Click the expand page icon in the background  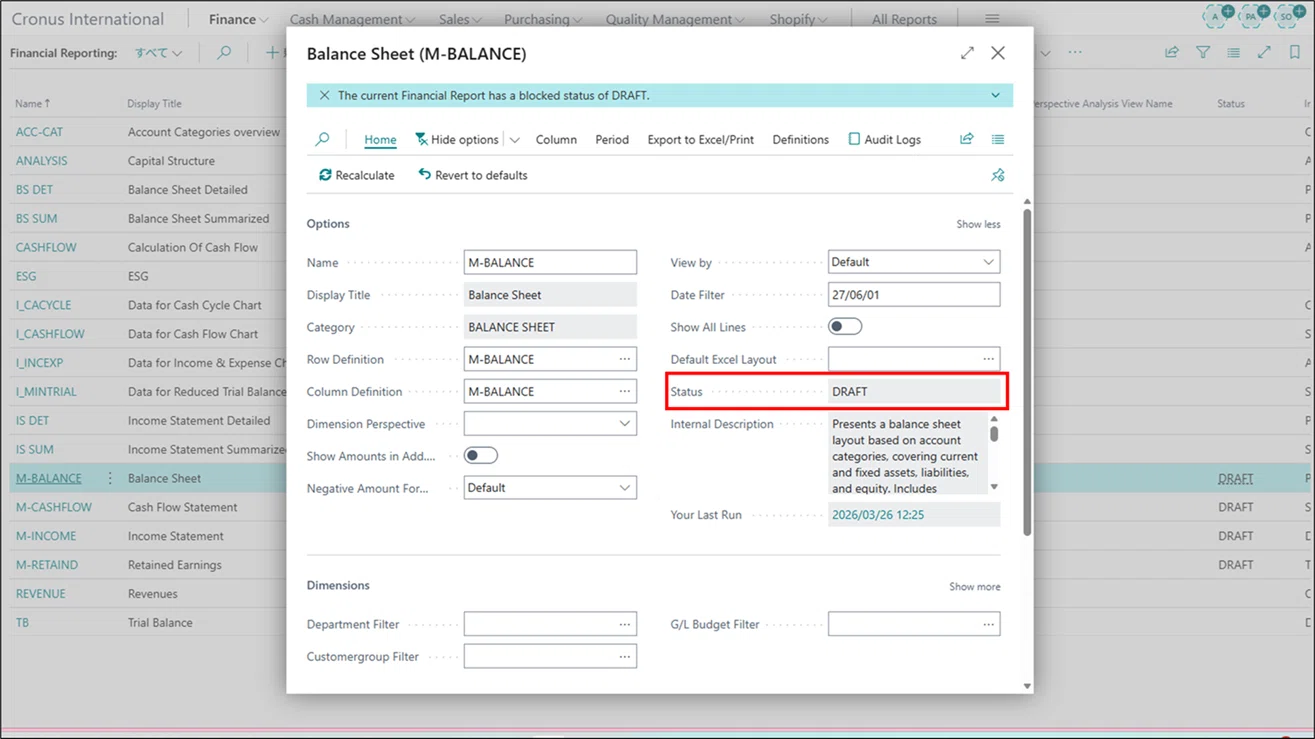[x=1264, y=52]
